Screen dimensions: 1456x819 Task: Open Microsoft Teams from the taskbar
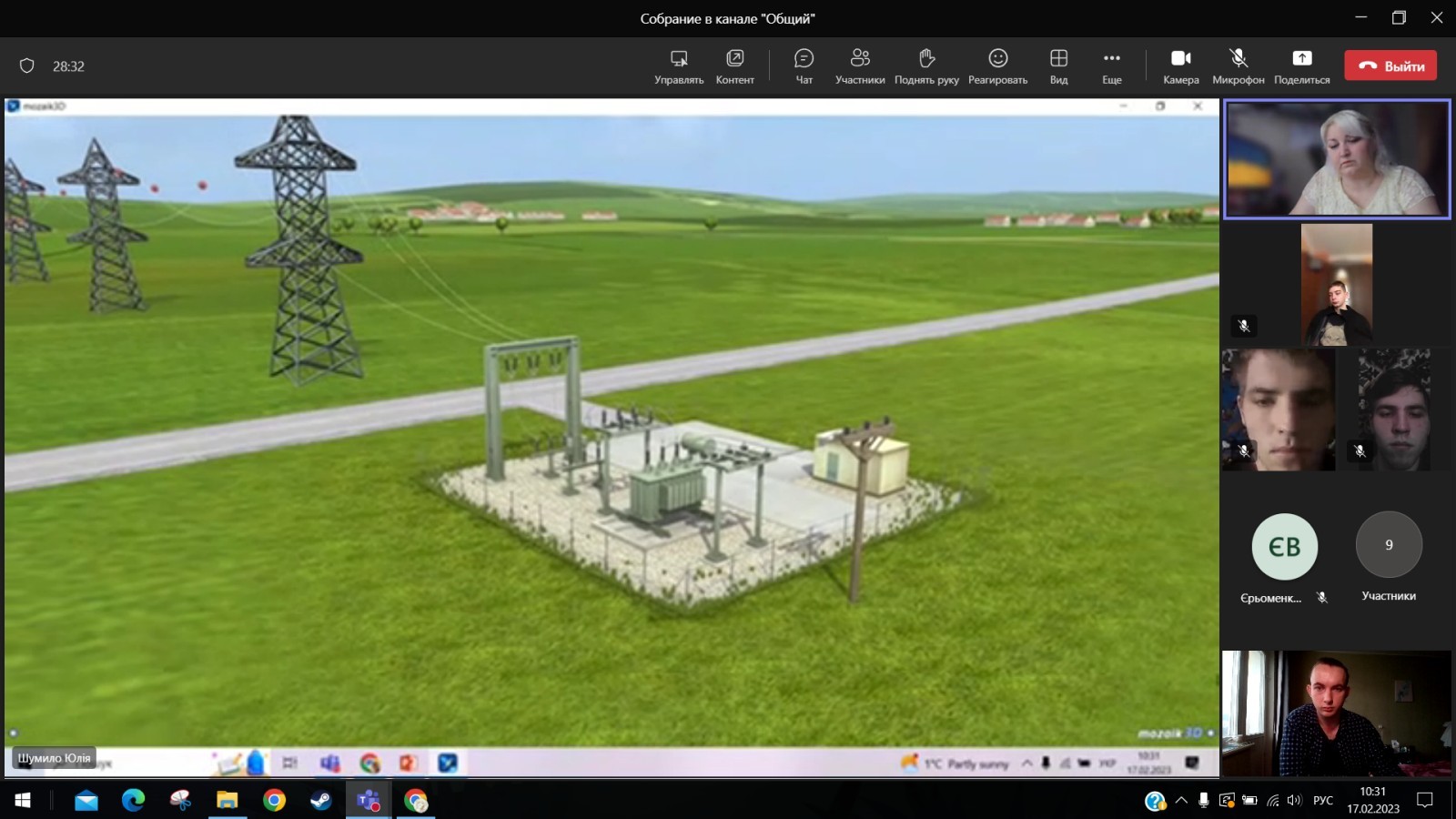tap(369, 801)
